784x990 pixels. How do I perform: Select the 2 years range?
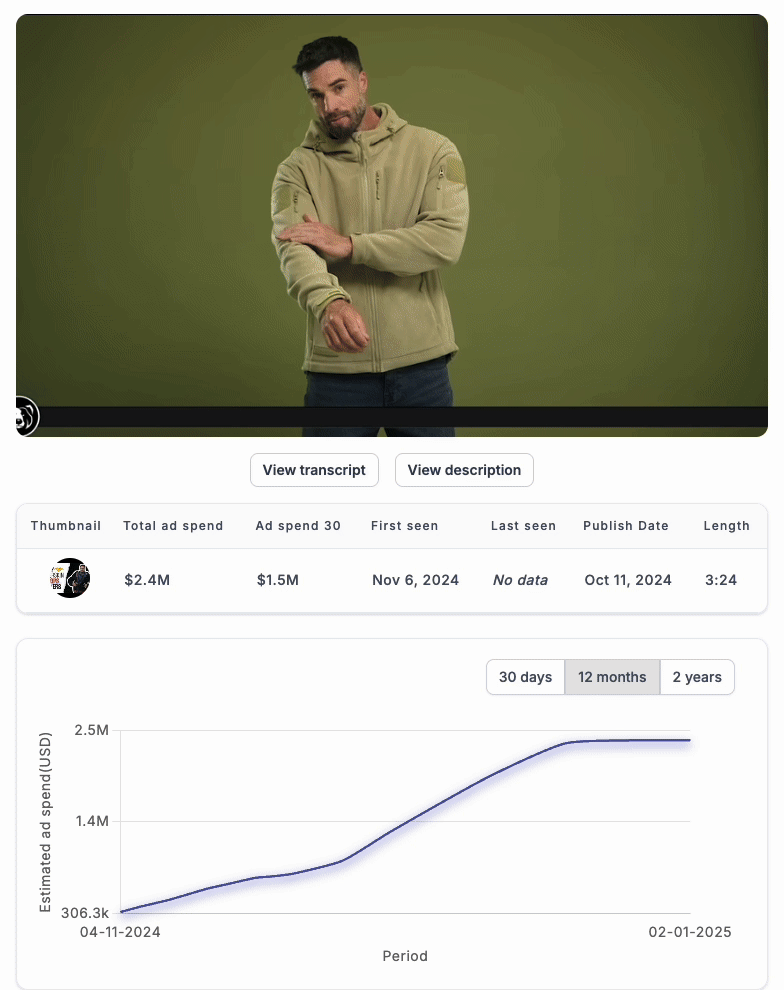(697, 677)
